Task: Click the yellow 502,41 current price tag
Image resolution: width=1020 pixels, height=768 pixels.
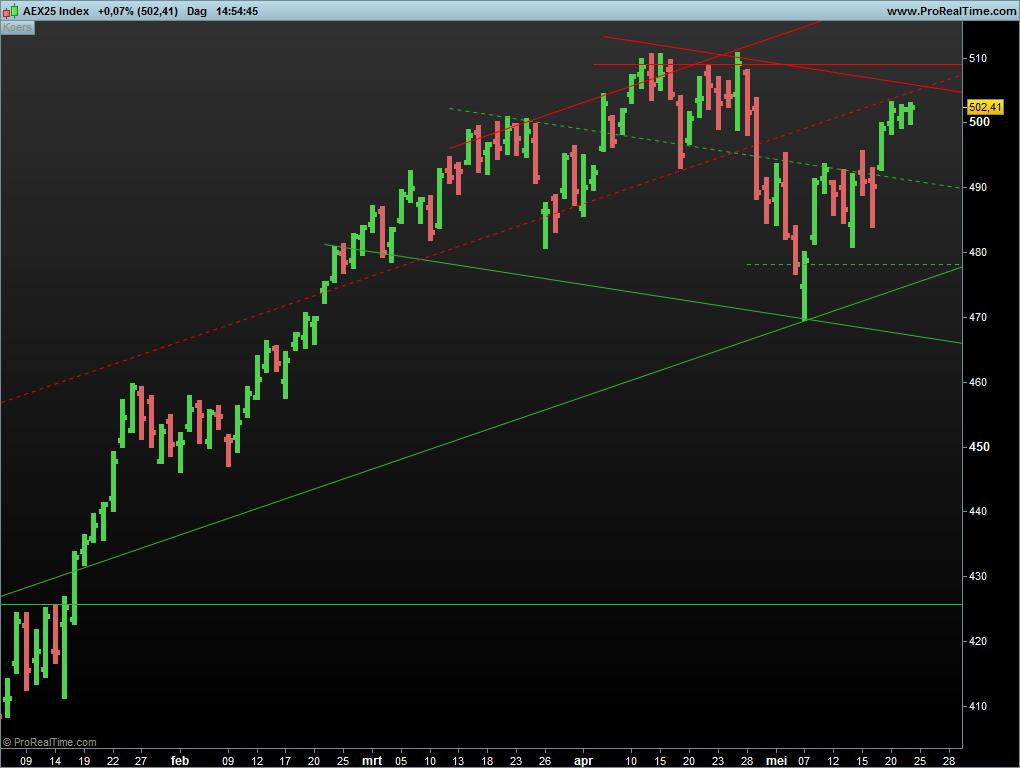Action: point(985,107)
